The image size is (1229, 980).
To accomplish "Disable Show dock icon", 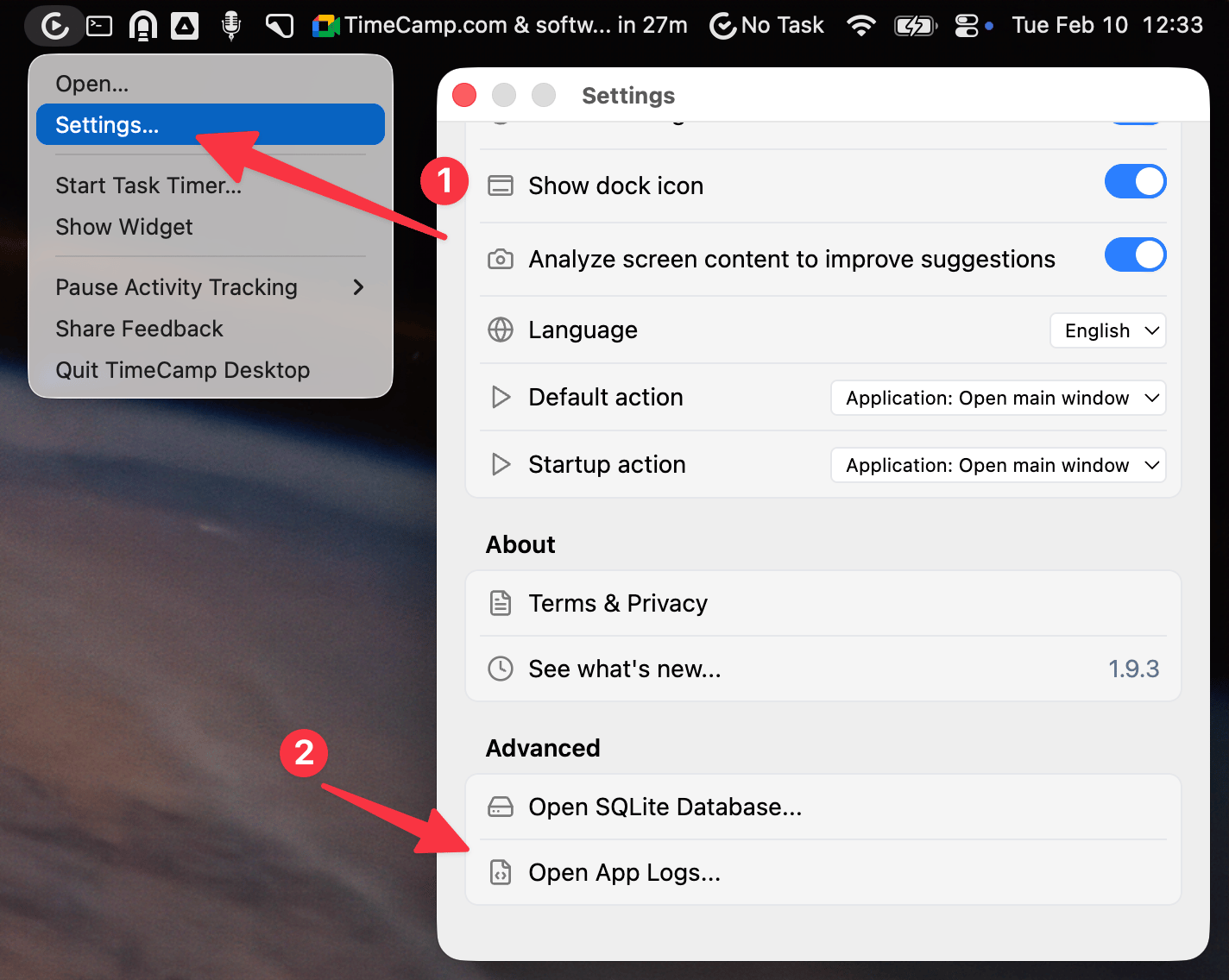I will pos(1135,181).
